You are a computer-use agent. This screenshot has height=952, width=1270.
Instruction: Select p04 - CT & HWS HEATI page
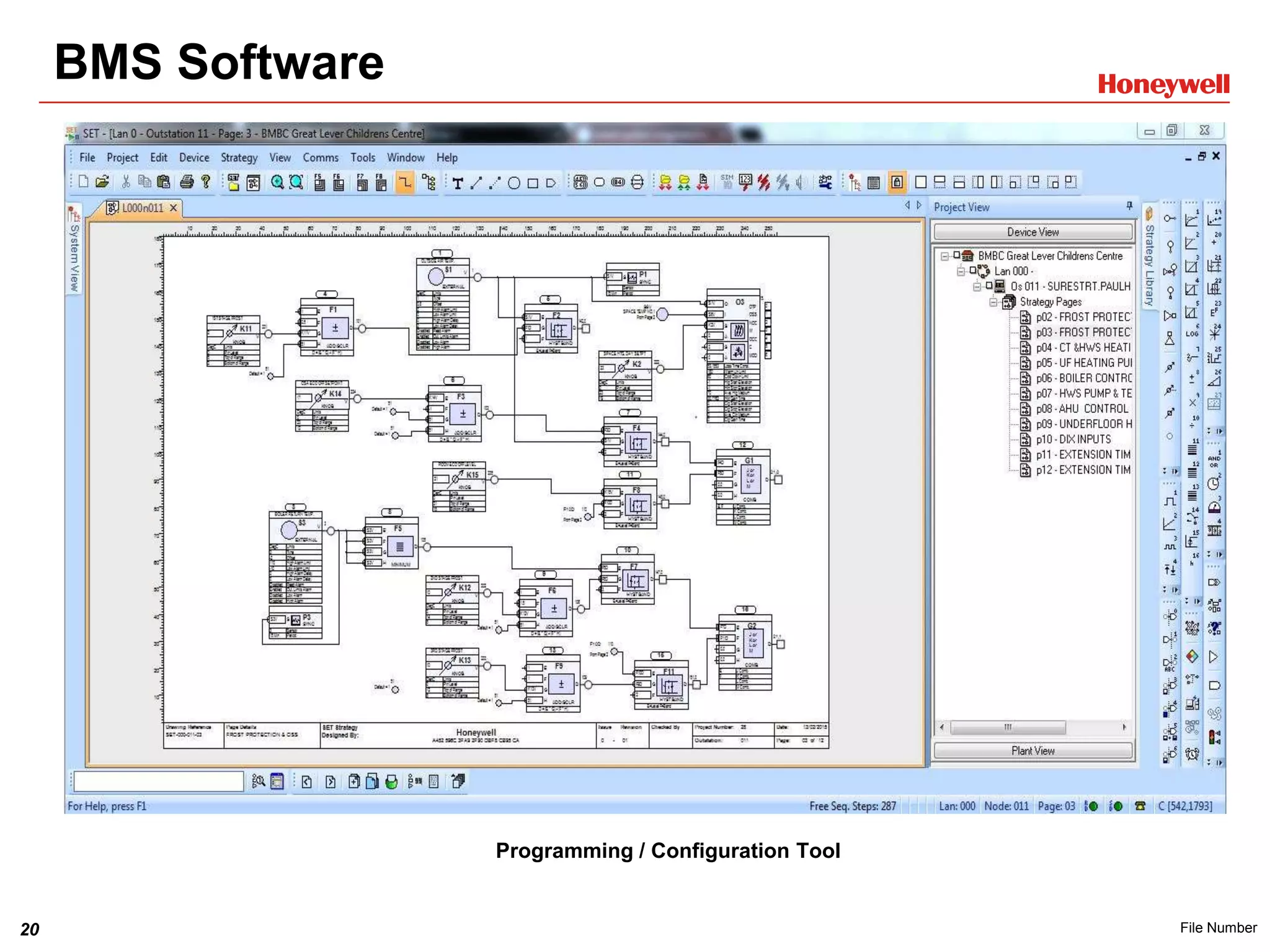pos(1075,348)
